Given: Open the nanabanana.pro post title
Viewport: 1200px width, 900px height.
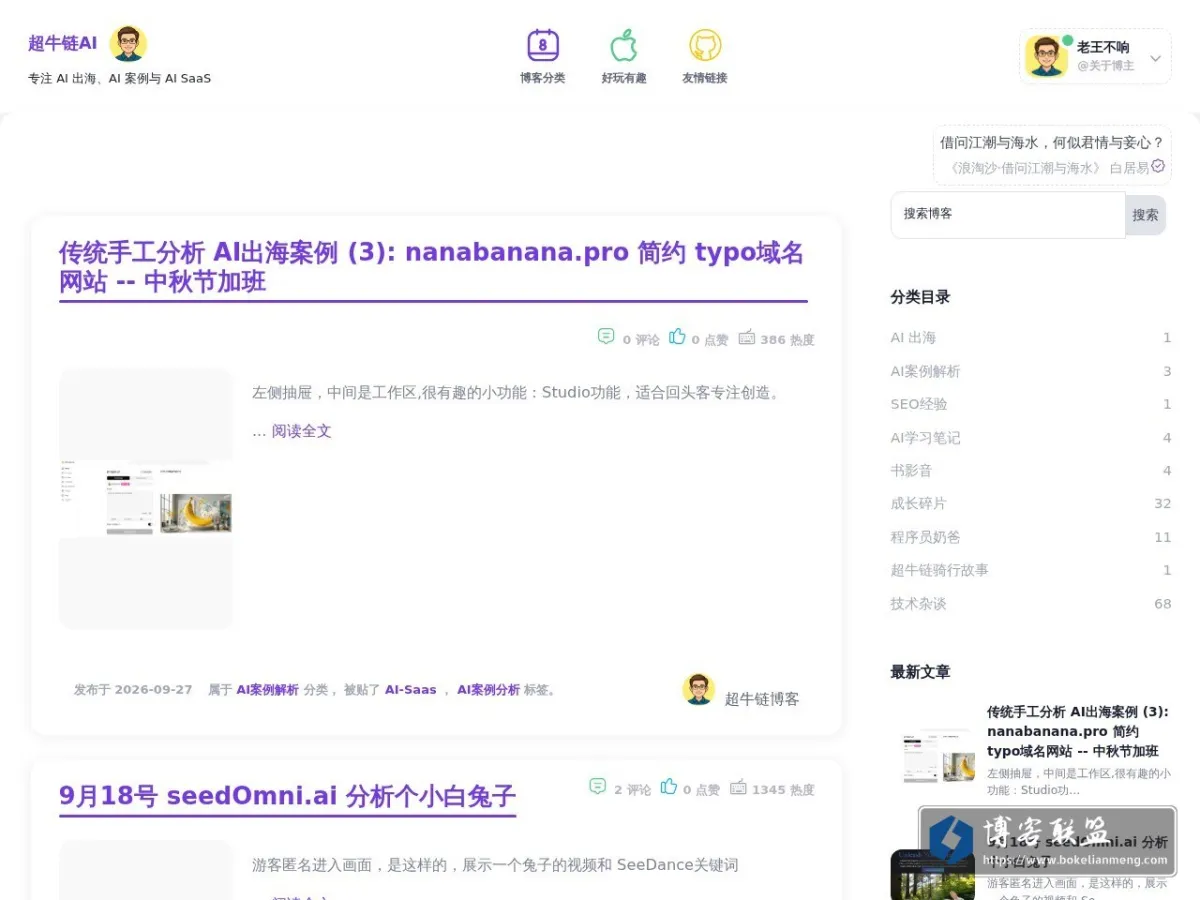Looking at the screenshot, I should 431,267.
